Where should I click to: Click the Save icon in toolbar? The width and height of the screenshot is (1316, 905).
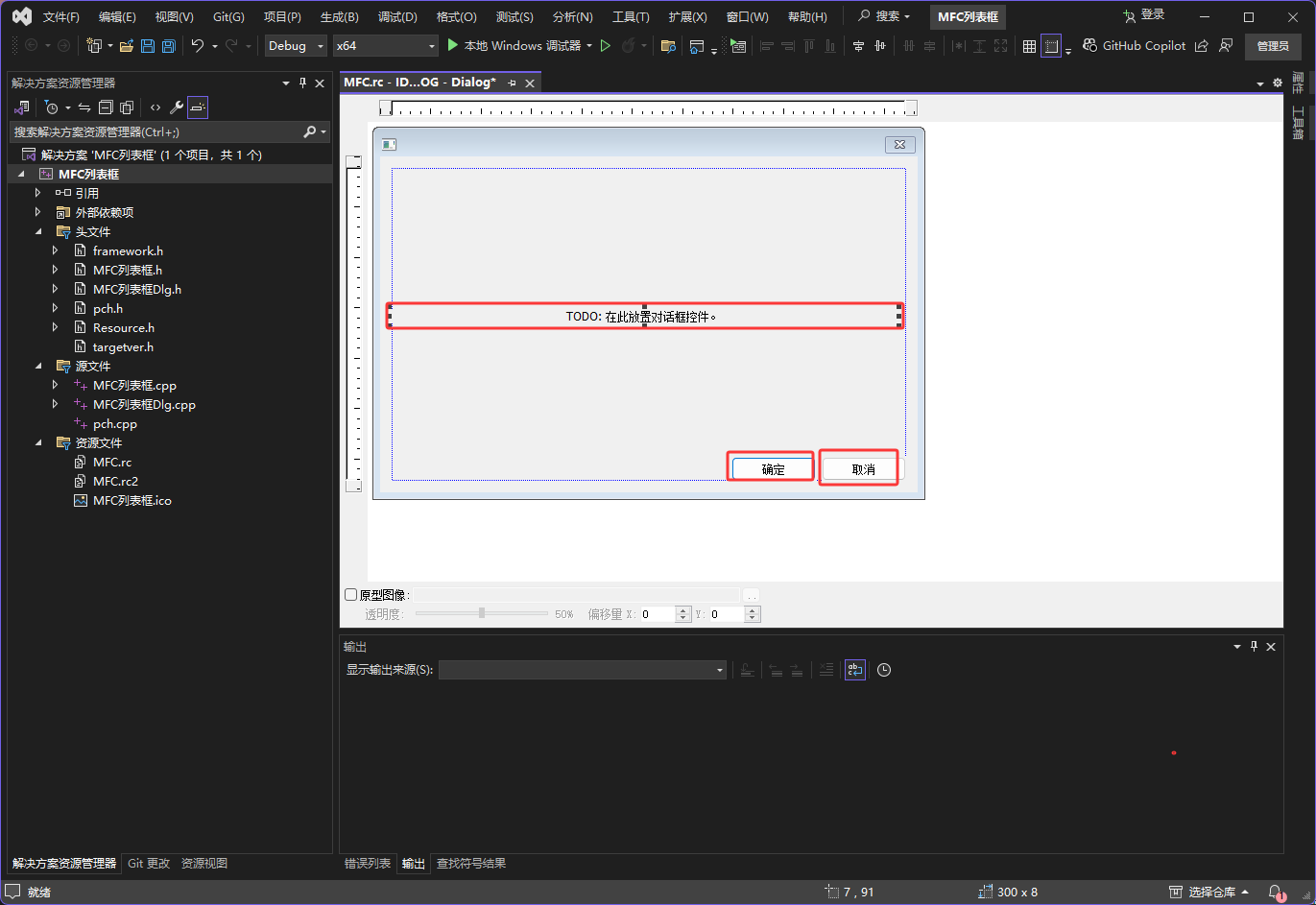pyautogui.click(x=148, y=46)
